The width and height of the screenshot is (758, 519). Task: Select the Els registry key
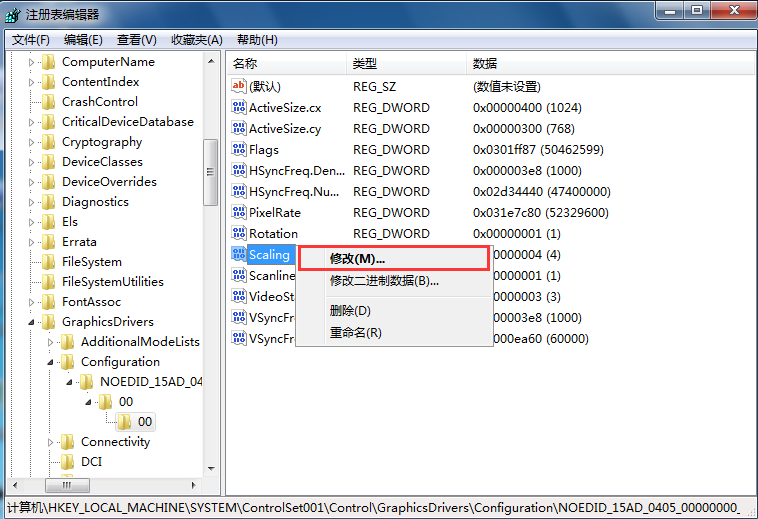70,222
